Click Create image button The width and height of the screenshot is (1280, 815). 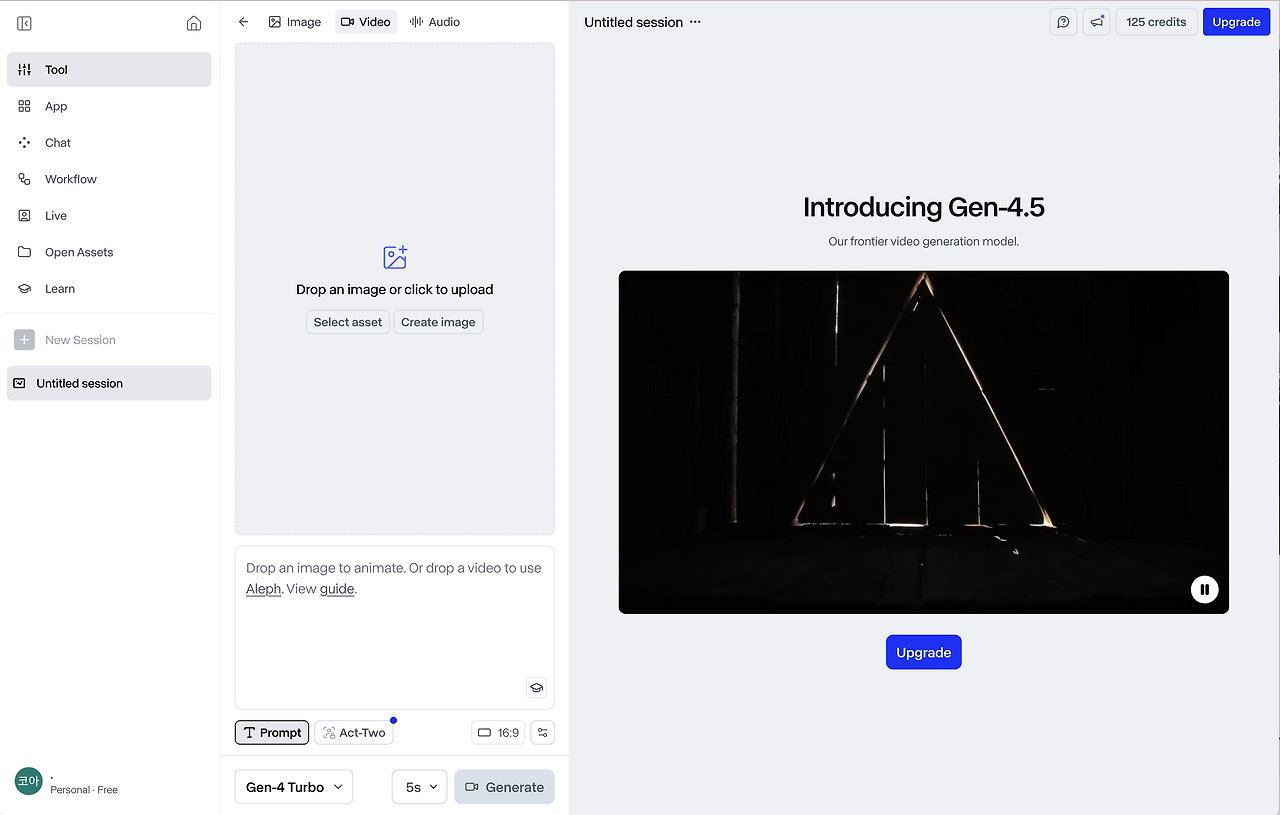(x=438, y=322)
